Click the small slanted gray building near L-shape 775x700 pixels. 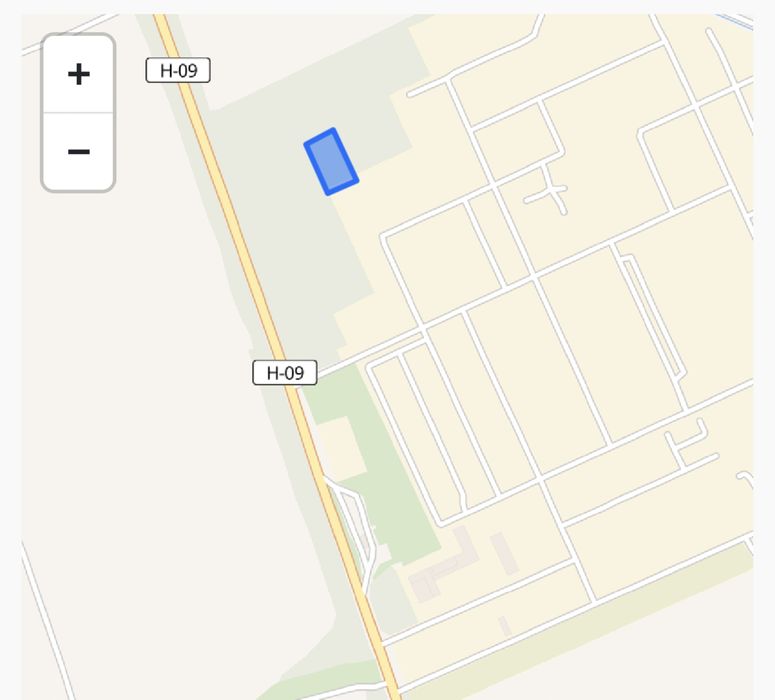[x=504, y=553]
